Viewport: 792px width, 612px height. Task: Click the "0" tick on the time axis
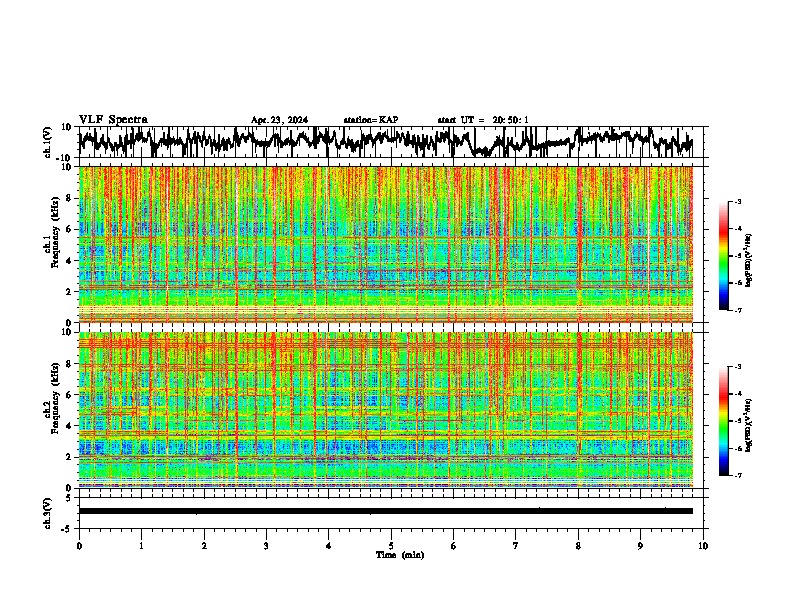(79, 546)
